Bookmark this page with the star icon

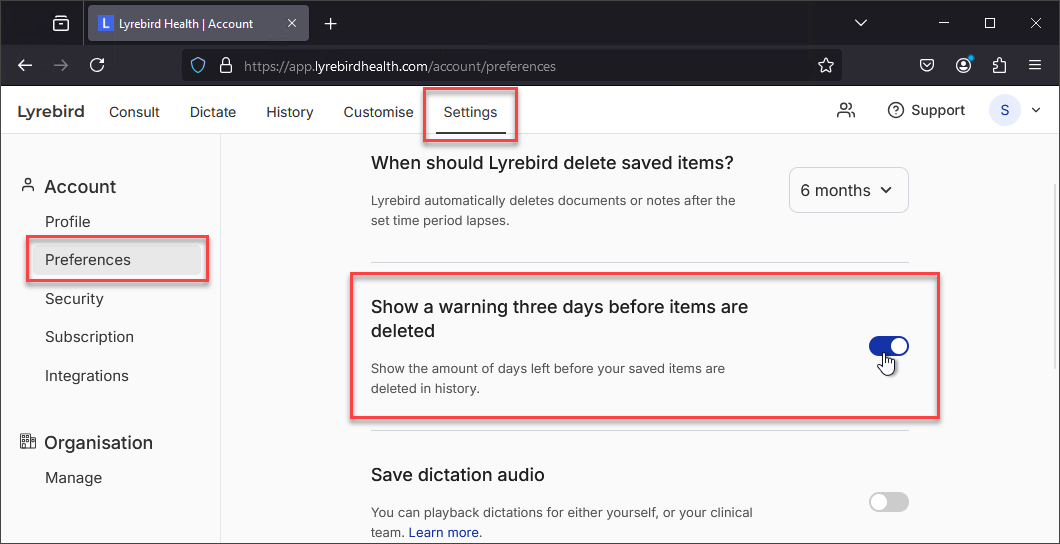(x=825, y=66)
